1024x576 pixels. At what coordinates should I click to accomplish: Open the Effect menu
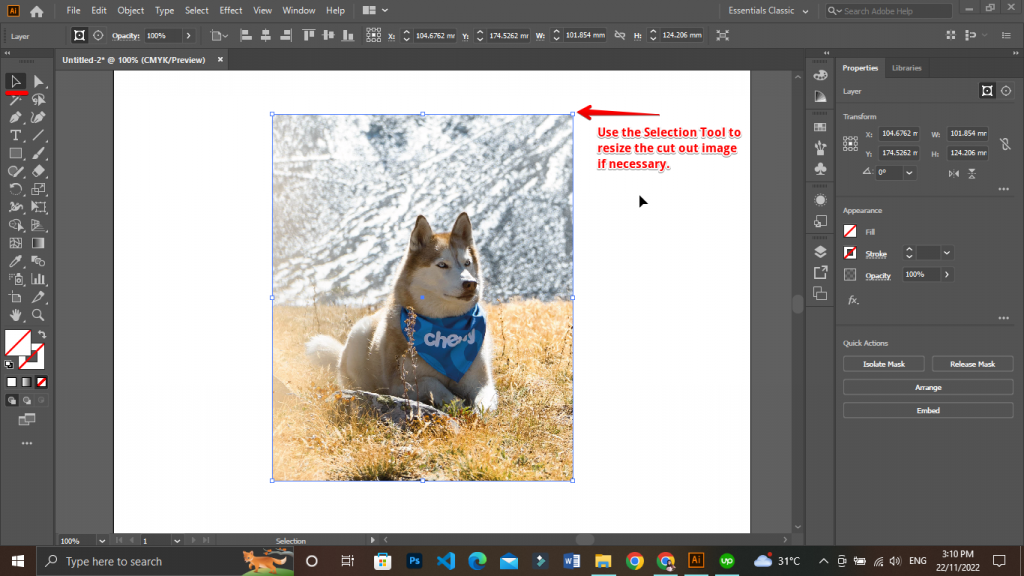click(231, 11)
